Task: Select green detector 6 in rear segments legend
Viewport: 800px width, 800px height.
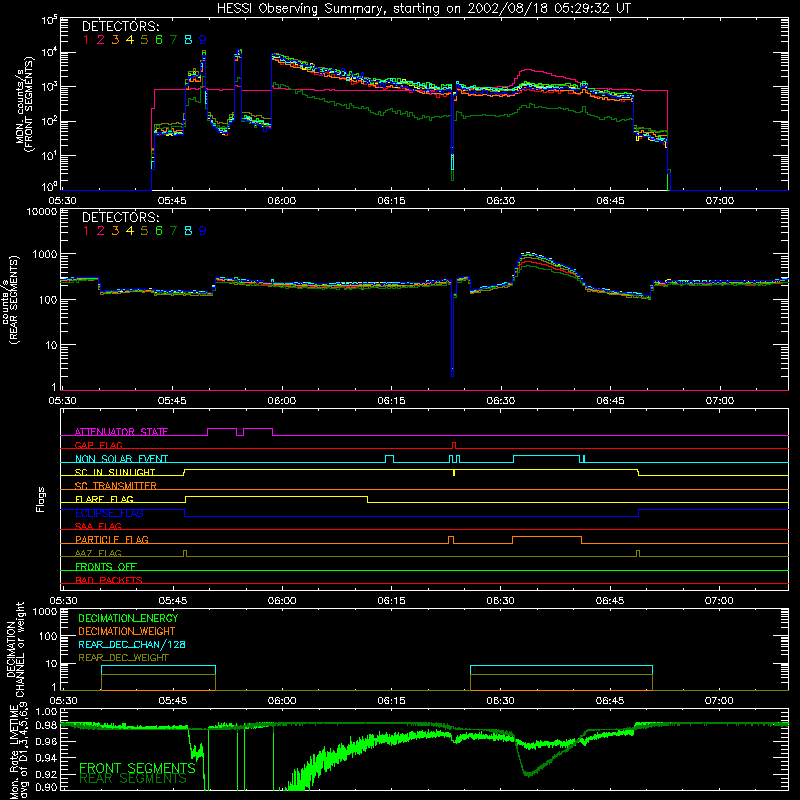Action: pos(159,231)
